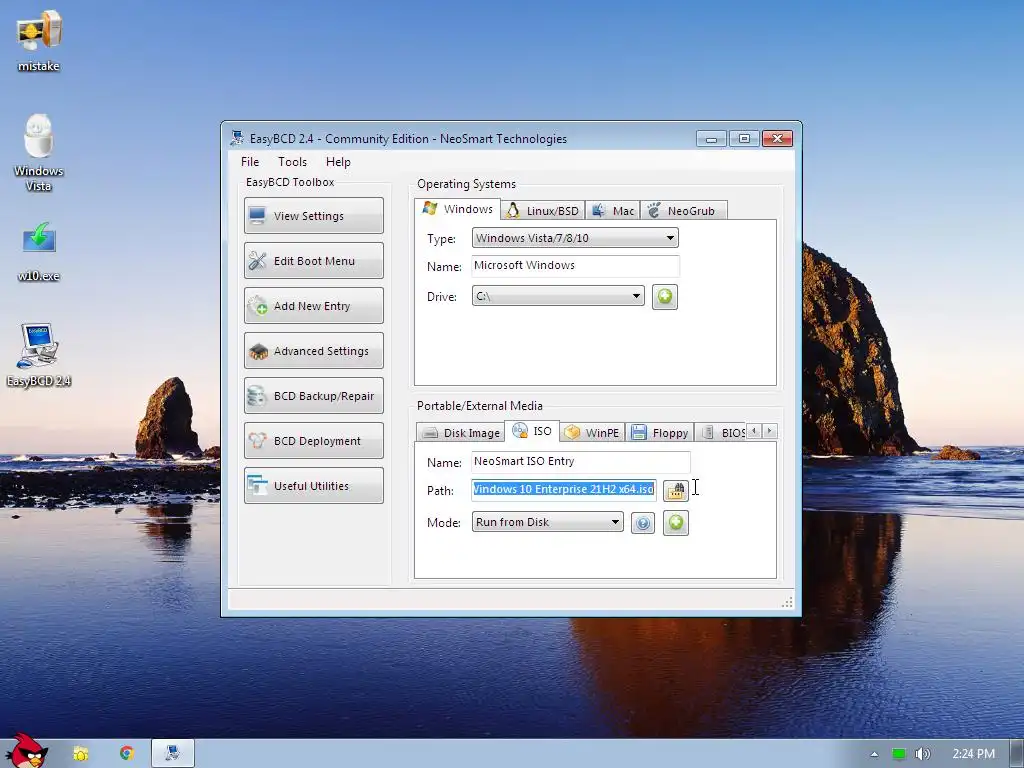
Task: Click the Microsoft Windows name field
Action: (575, 266)
